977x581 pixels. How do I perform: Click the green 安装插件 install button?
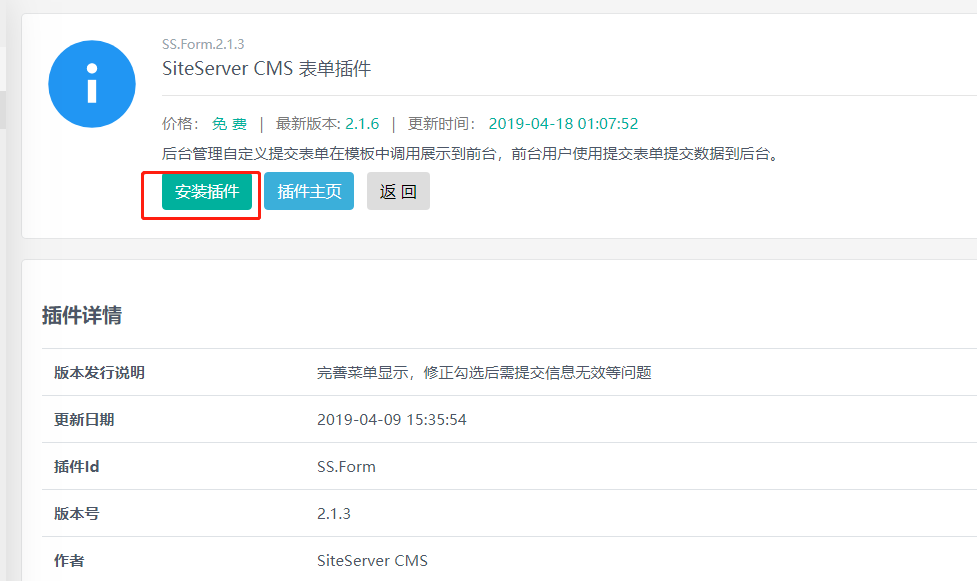(x=207, y=191)
